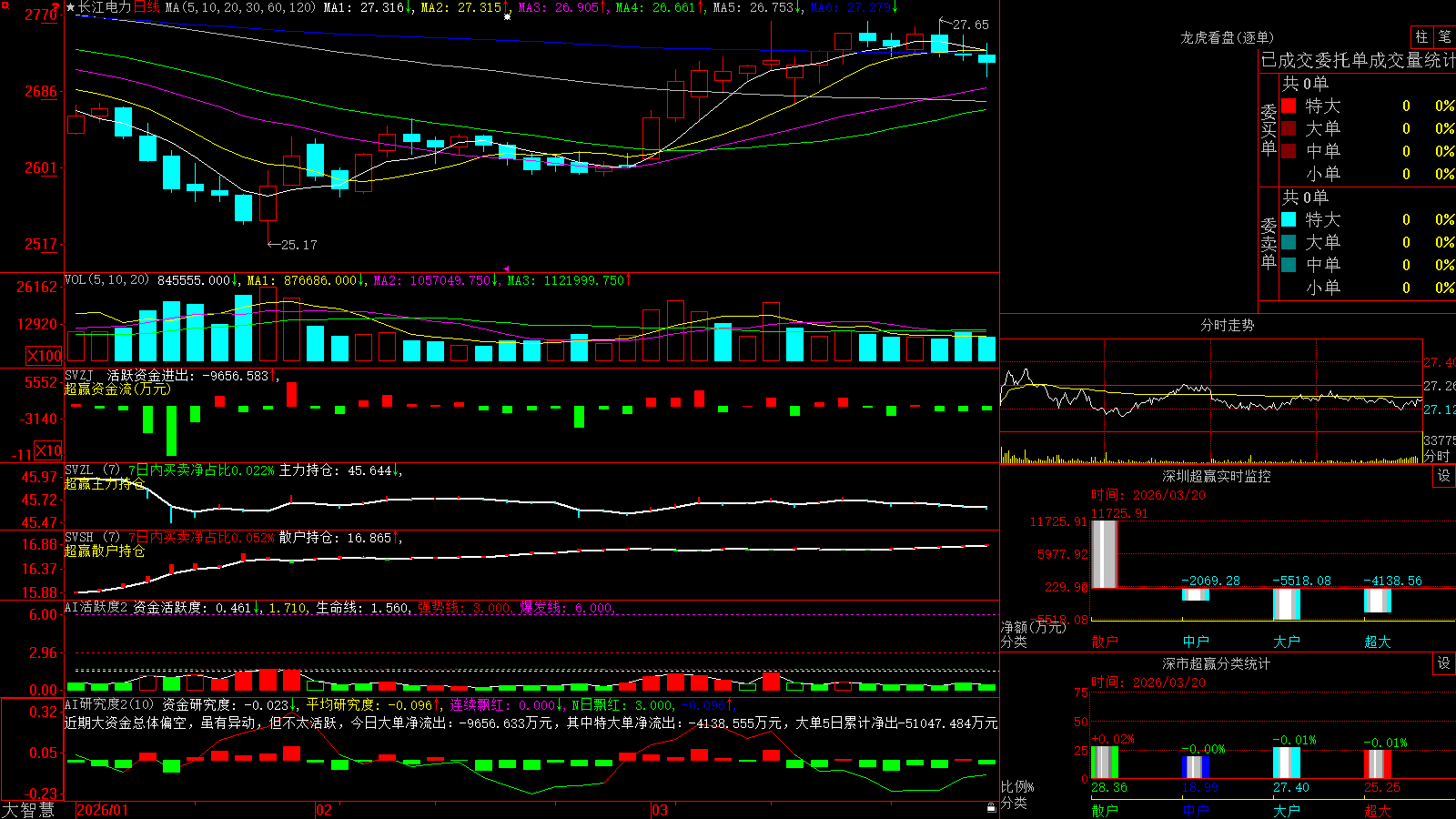Click the 散户 bar in 深圳超赢实时监控

[1104, 554]
